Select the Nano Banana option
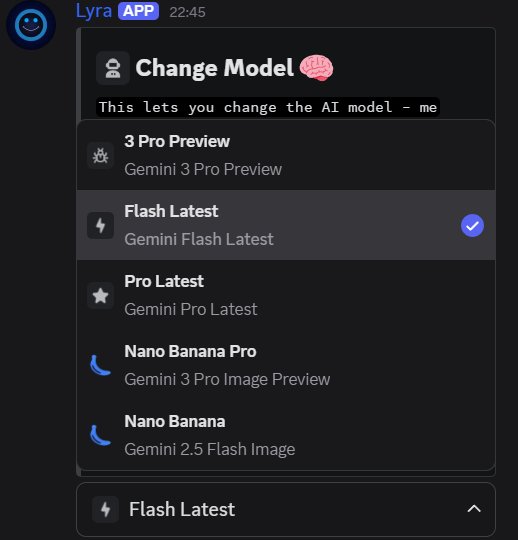Viewport: 518px width, 540px height. [286, 435]
